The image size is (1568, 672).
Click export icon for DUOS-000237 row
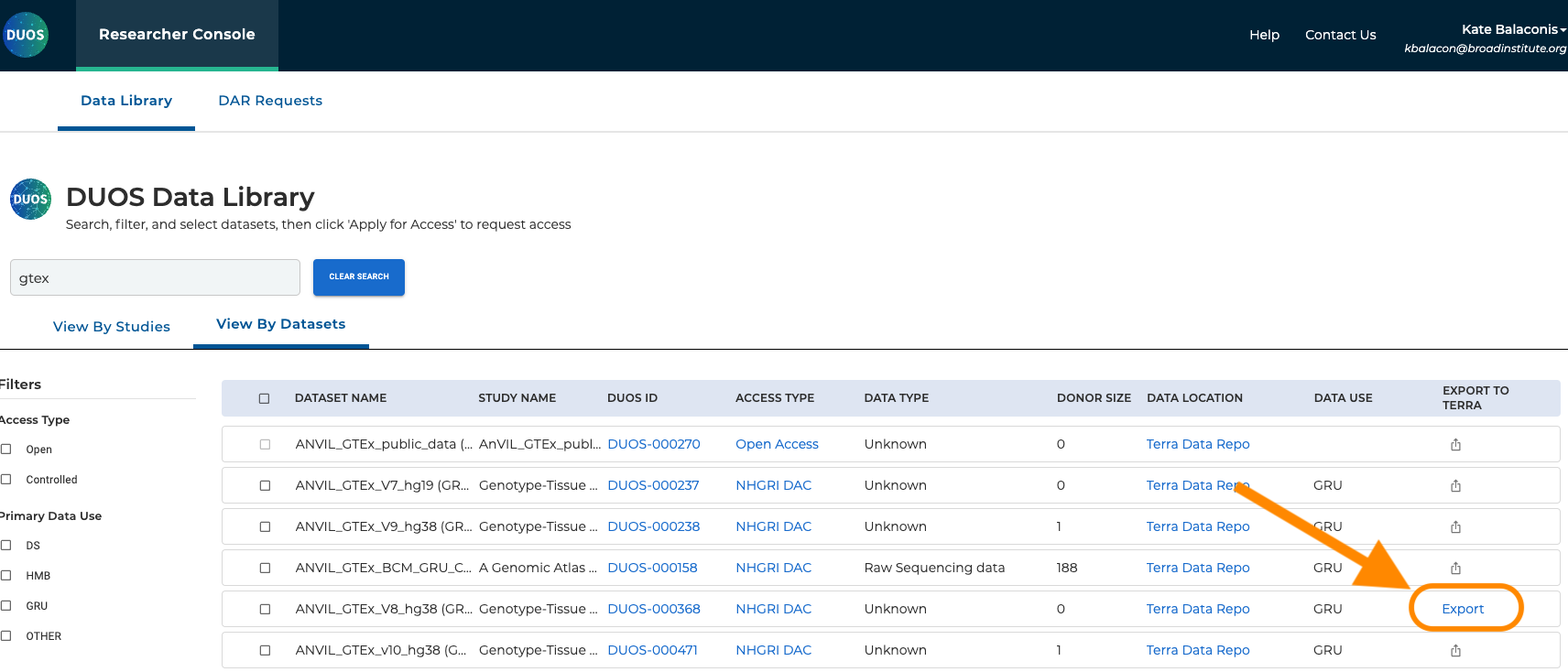click(1455, 485)
